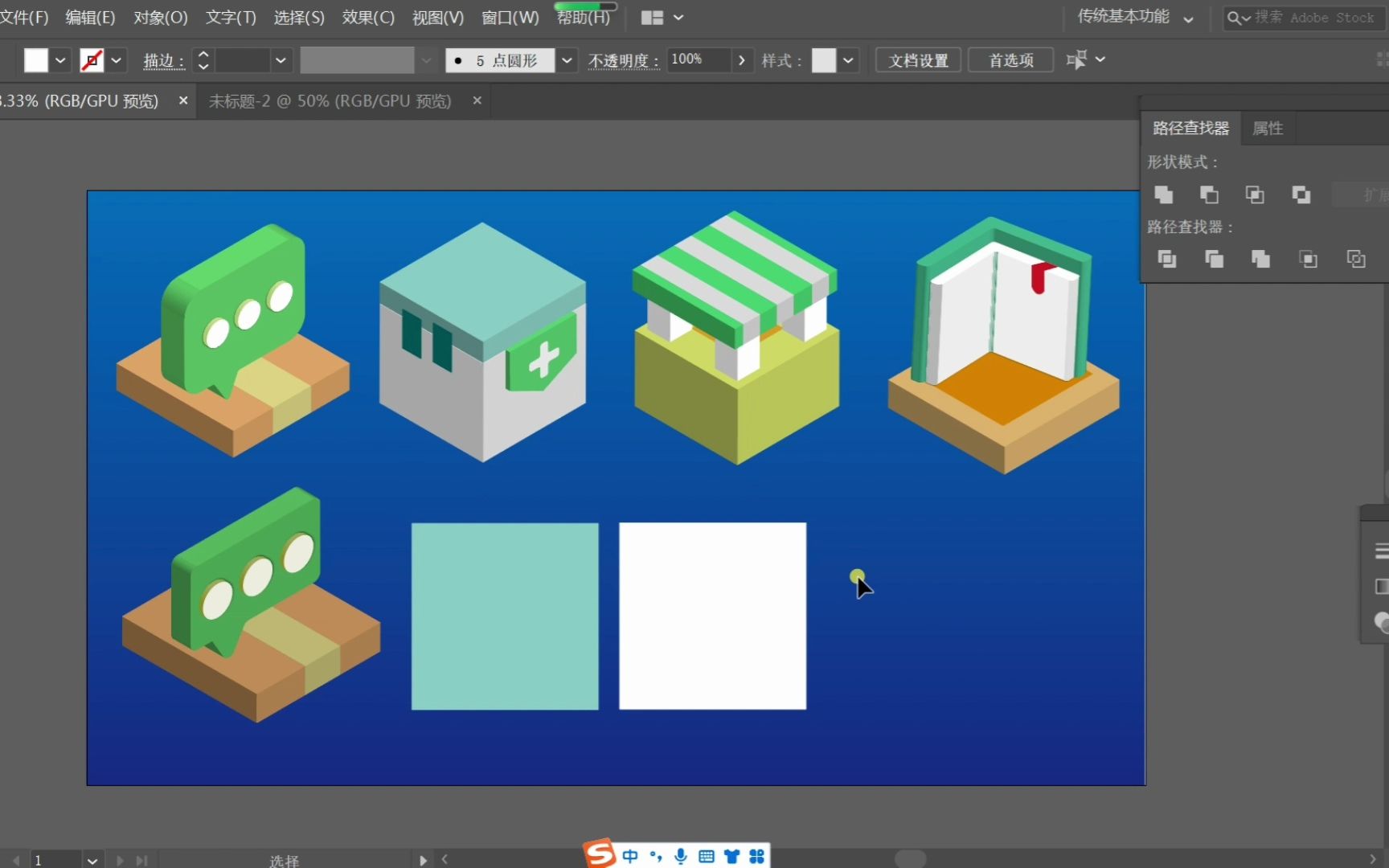Image resolution: width=1389 pixels, height=868 pixels.
Task: Switch to the 属性 panel tab
Action: [x=1268, y=129]
